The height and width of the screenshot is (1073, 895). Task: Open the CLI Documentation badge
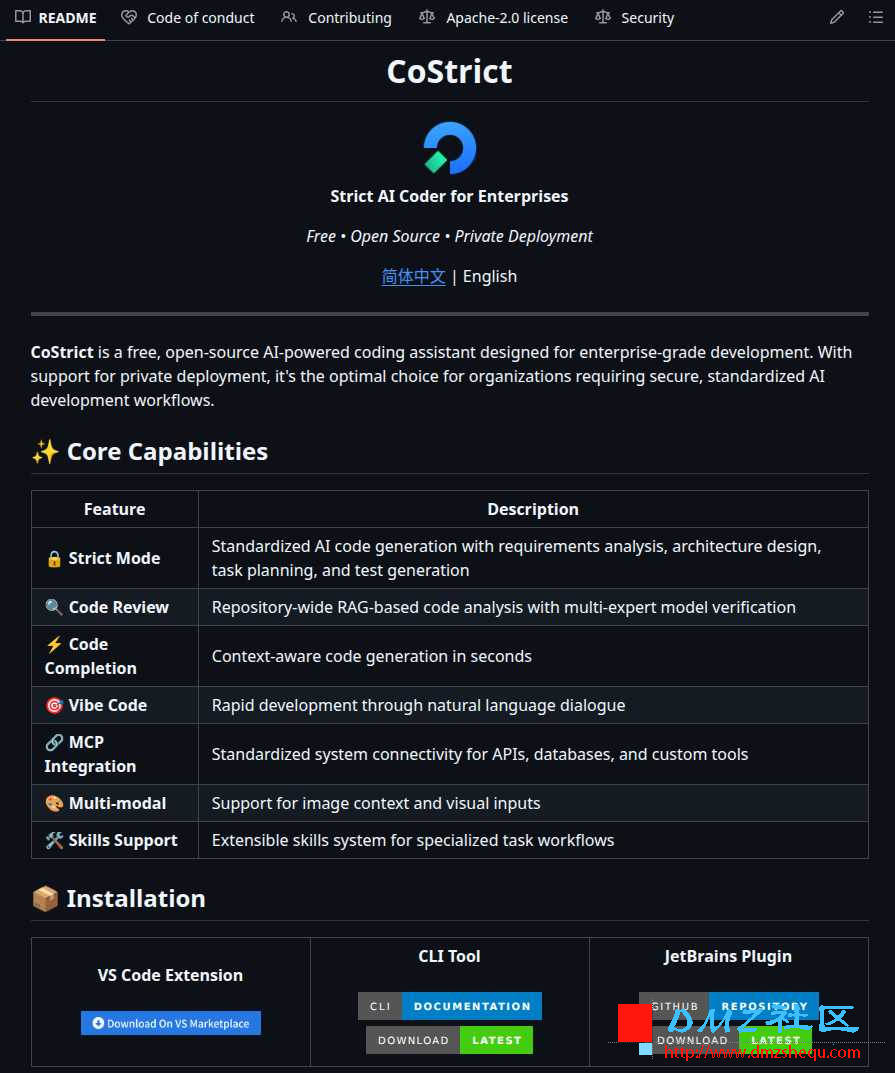[450, 1006]
